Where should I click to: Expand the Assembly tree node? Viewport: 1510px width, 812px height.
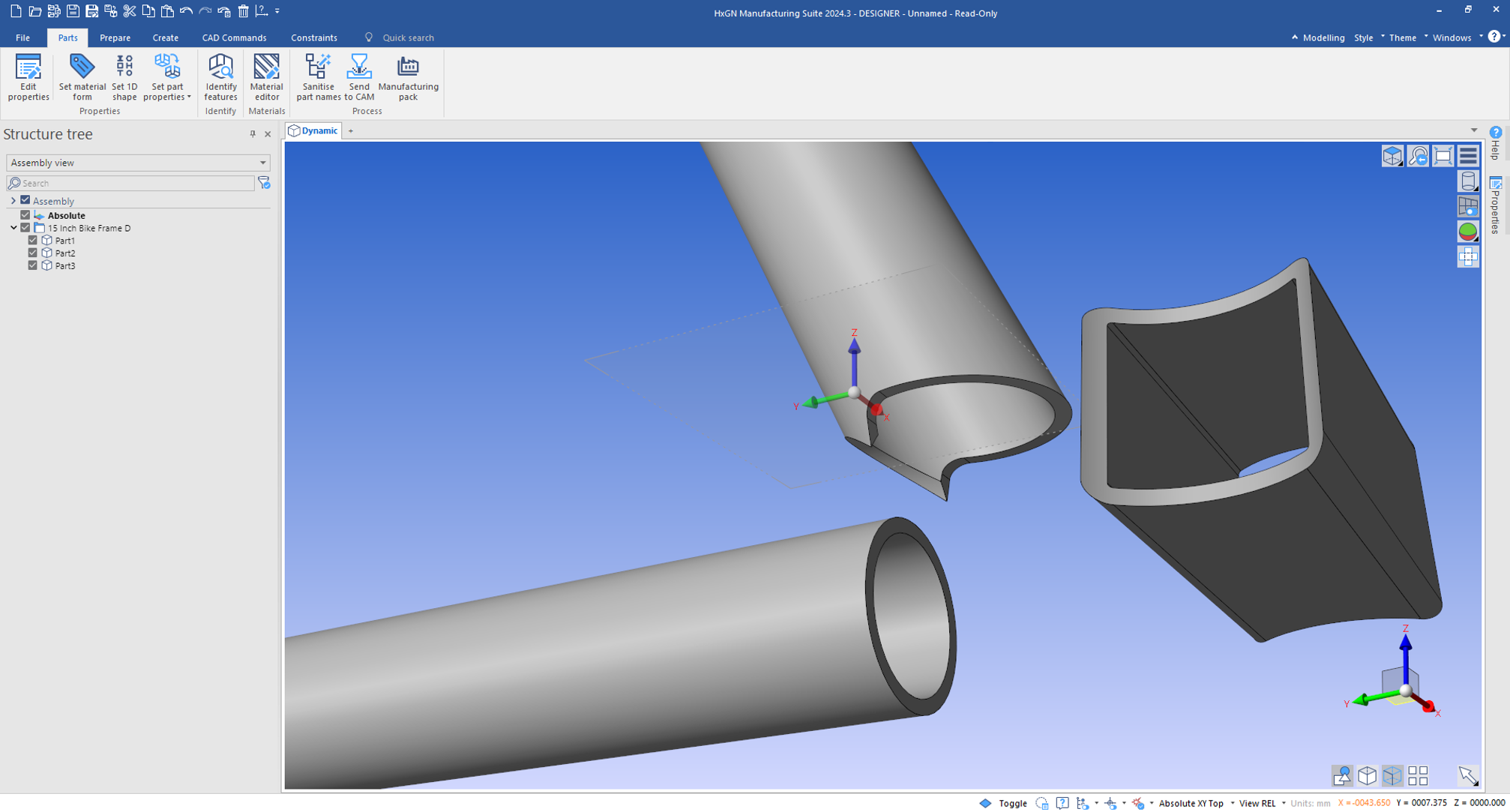tap(13, 201)
